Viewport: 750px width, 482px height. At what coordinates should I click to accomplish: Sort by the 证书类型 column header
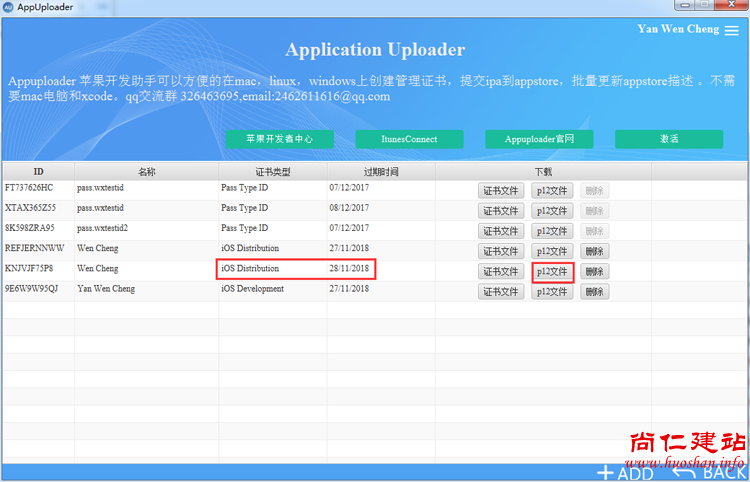[272, 172]
